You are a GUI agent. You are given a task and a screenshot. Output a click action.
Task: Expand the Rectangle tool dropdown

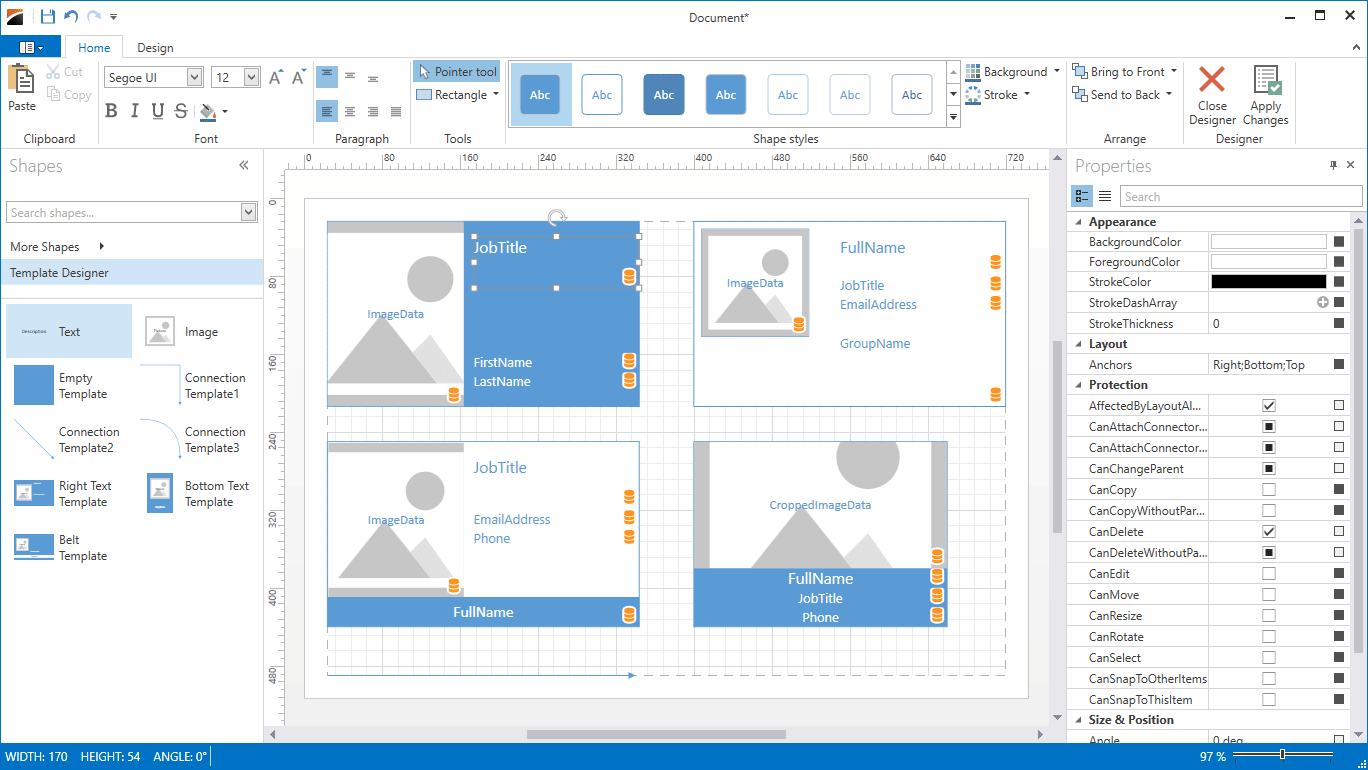click(496, 95)
